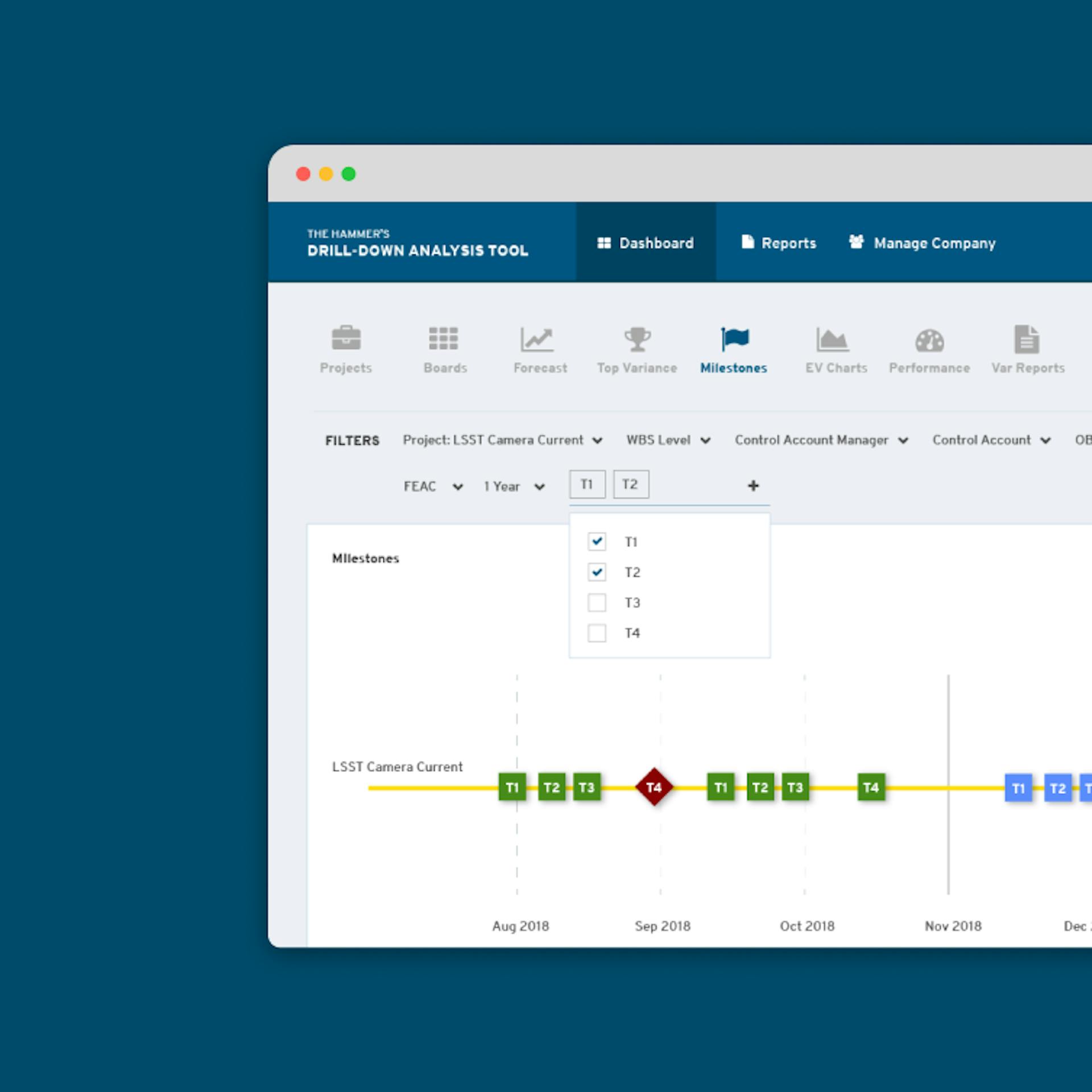Click the LSST Camera Current row label

(397, 767)
